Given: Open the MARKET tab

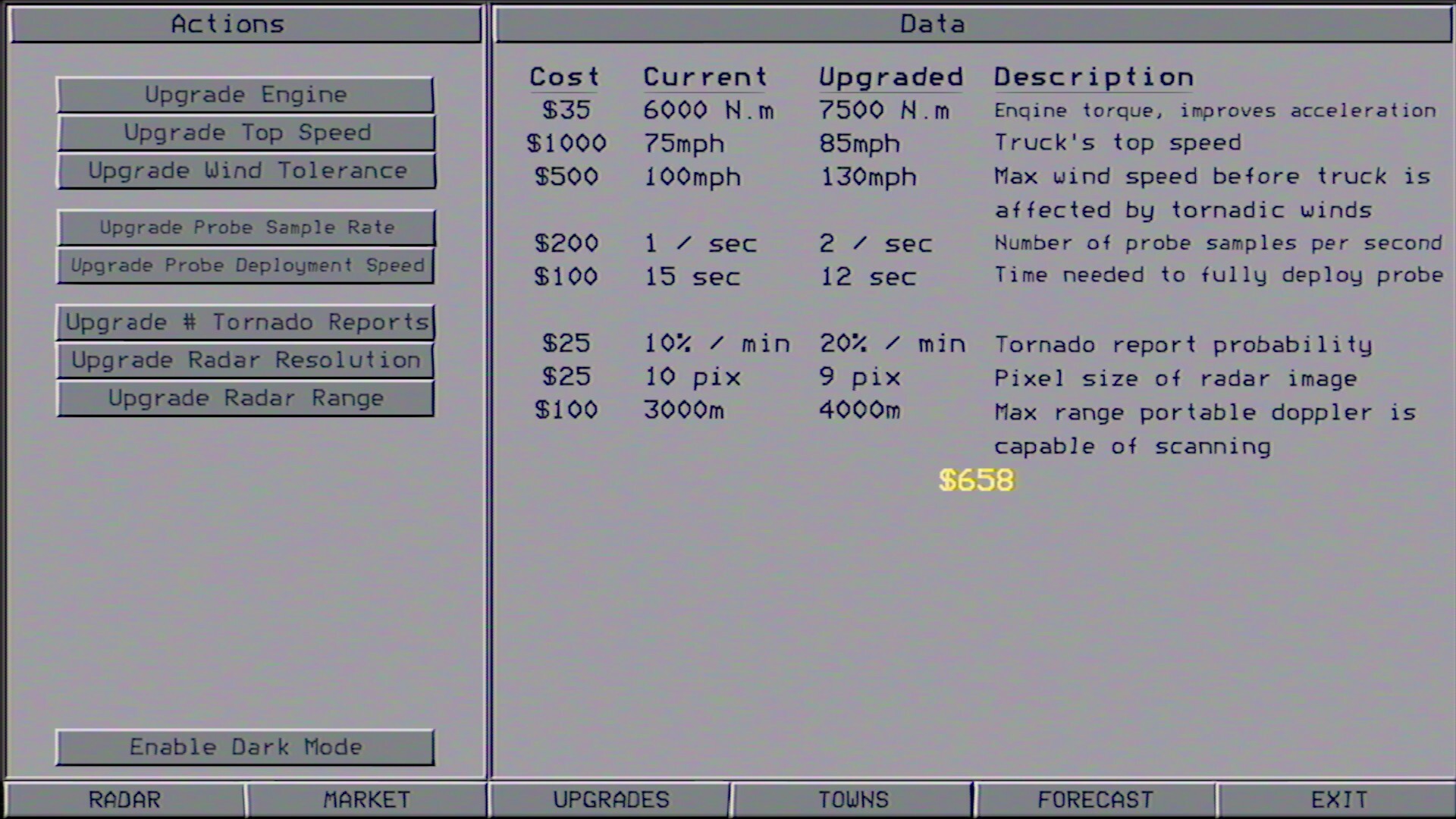Looking at the screenshot, I should point(366,799).
